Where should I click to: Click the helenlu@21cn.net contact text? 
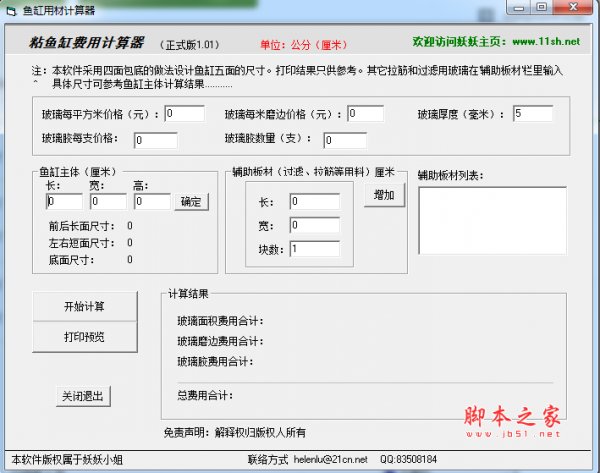331,459
